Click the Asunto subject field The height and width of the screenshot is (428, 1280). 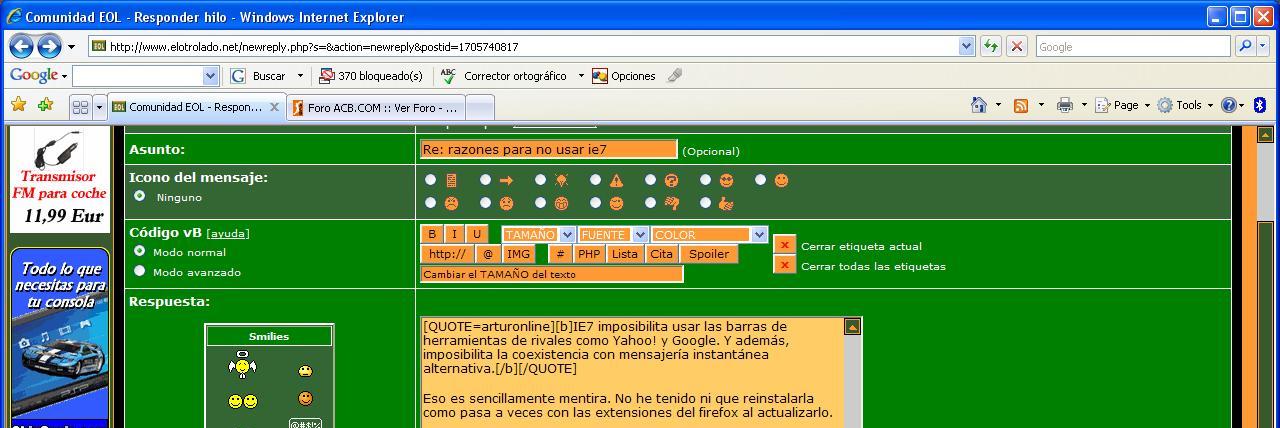[549, 149]
